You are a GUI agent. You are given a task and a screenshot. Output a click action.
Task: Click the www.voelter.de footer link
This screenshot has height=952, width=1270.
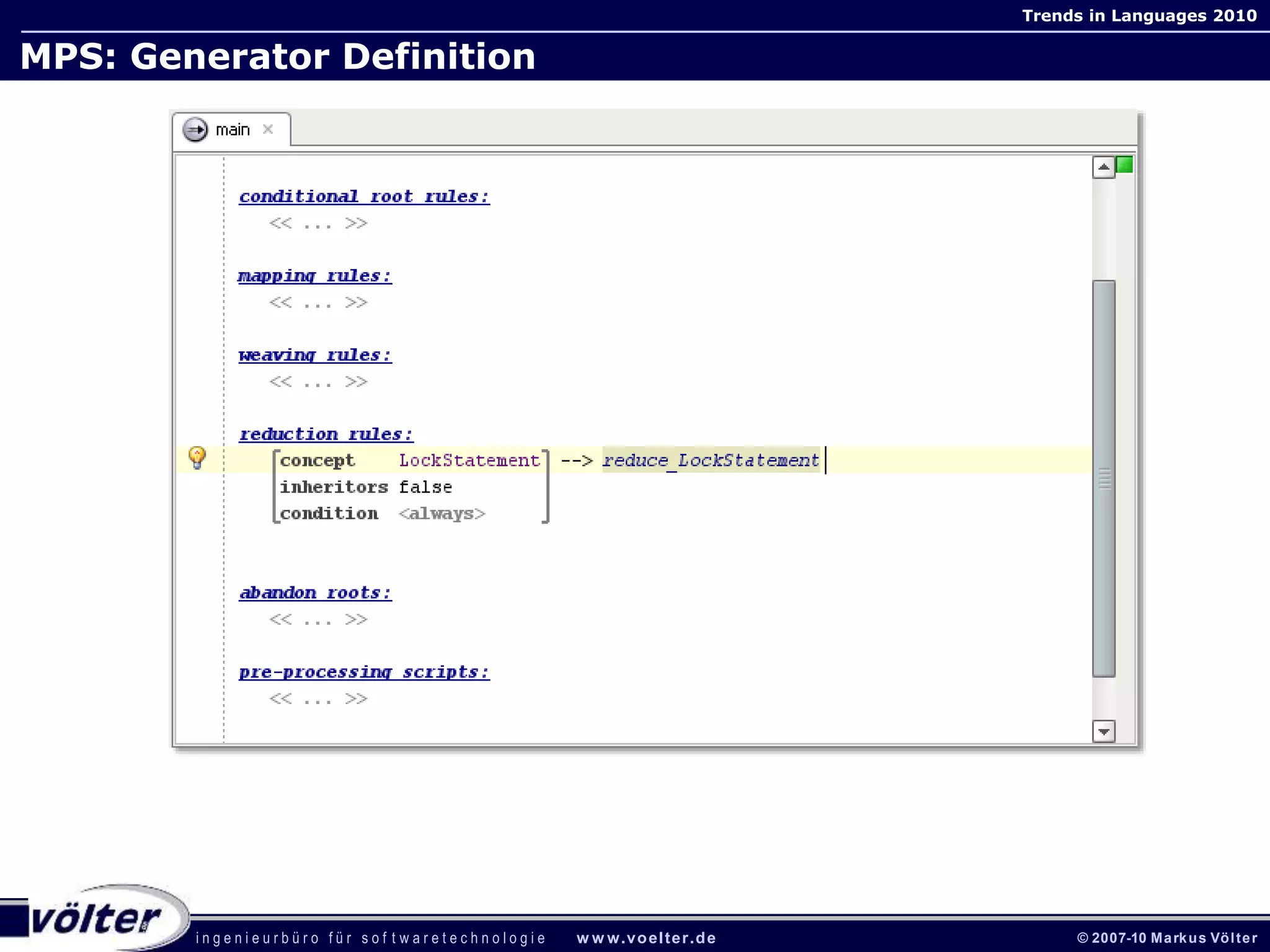(646, 938)
